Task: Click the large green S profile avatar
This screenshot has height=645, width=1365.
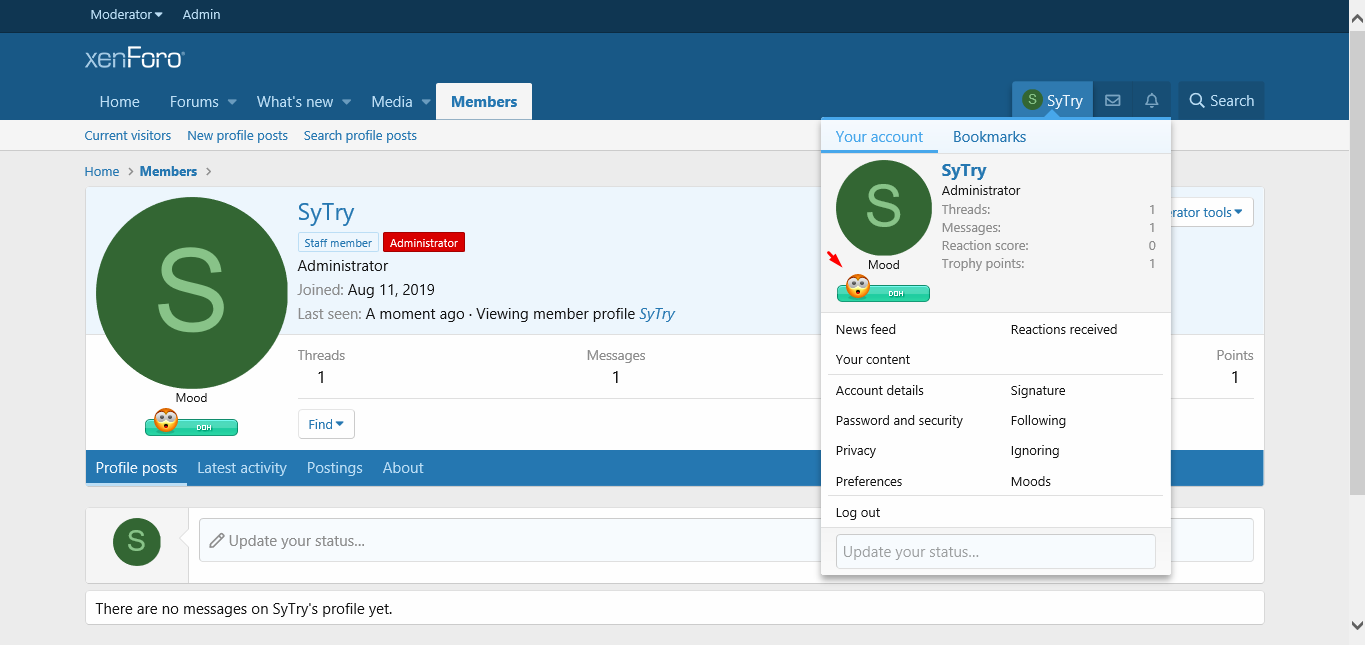Action: (x=191, y=293)
